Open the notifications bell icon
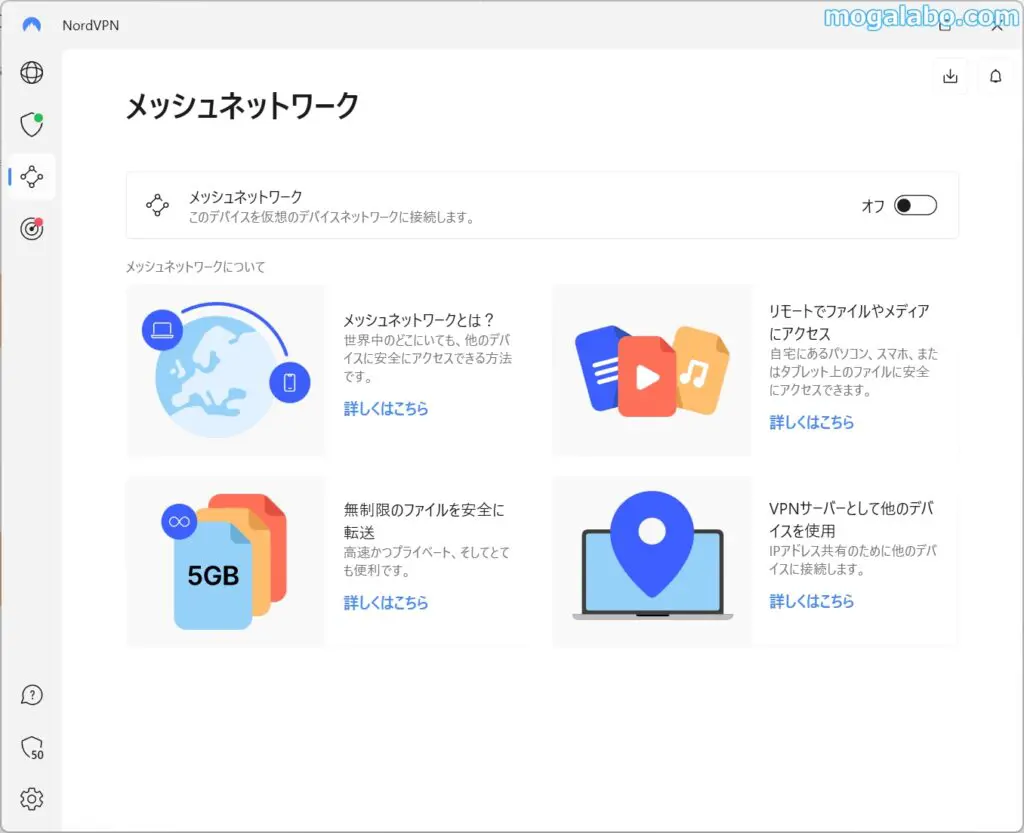 pyautogui.click(x=995, y=76)
